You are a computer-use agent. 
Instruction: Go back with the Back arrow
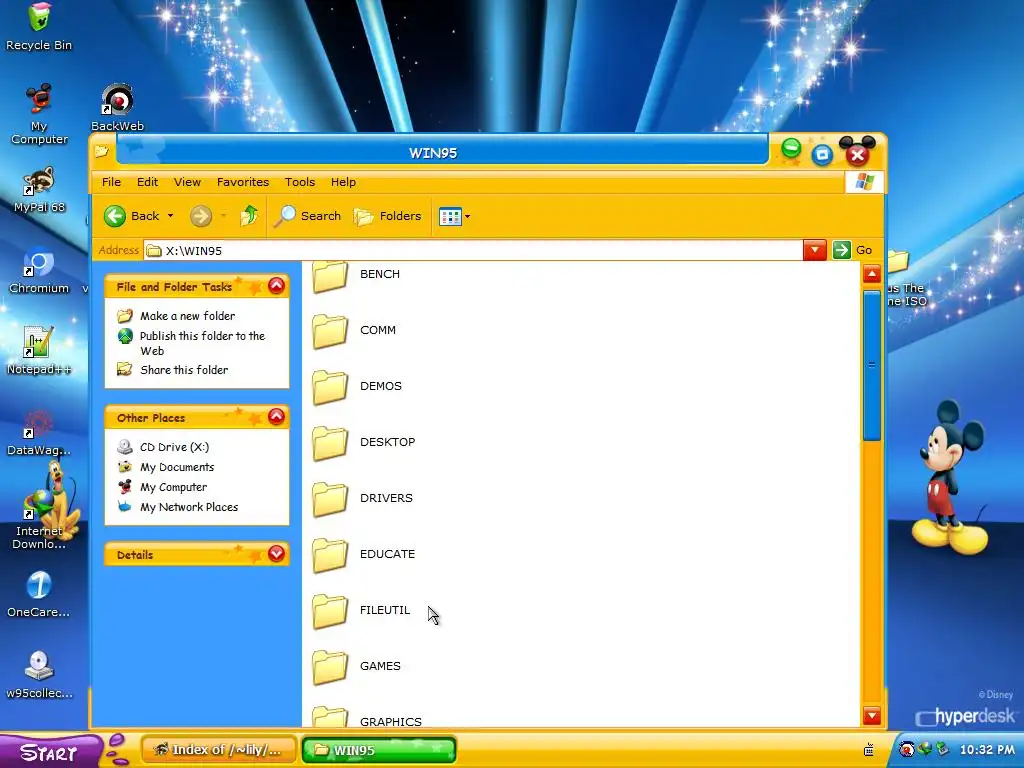point(132,216)
